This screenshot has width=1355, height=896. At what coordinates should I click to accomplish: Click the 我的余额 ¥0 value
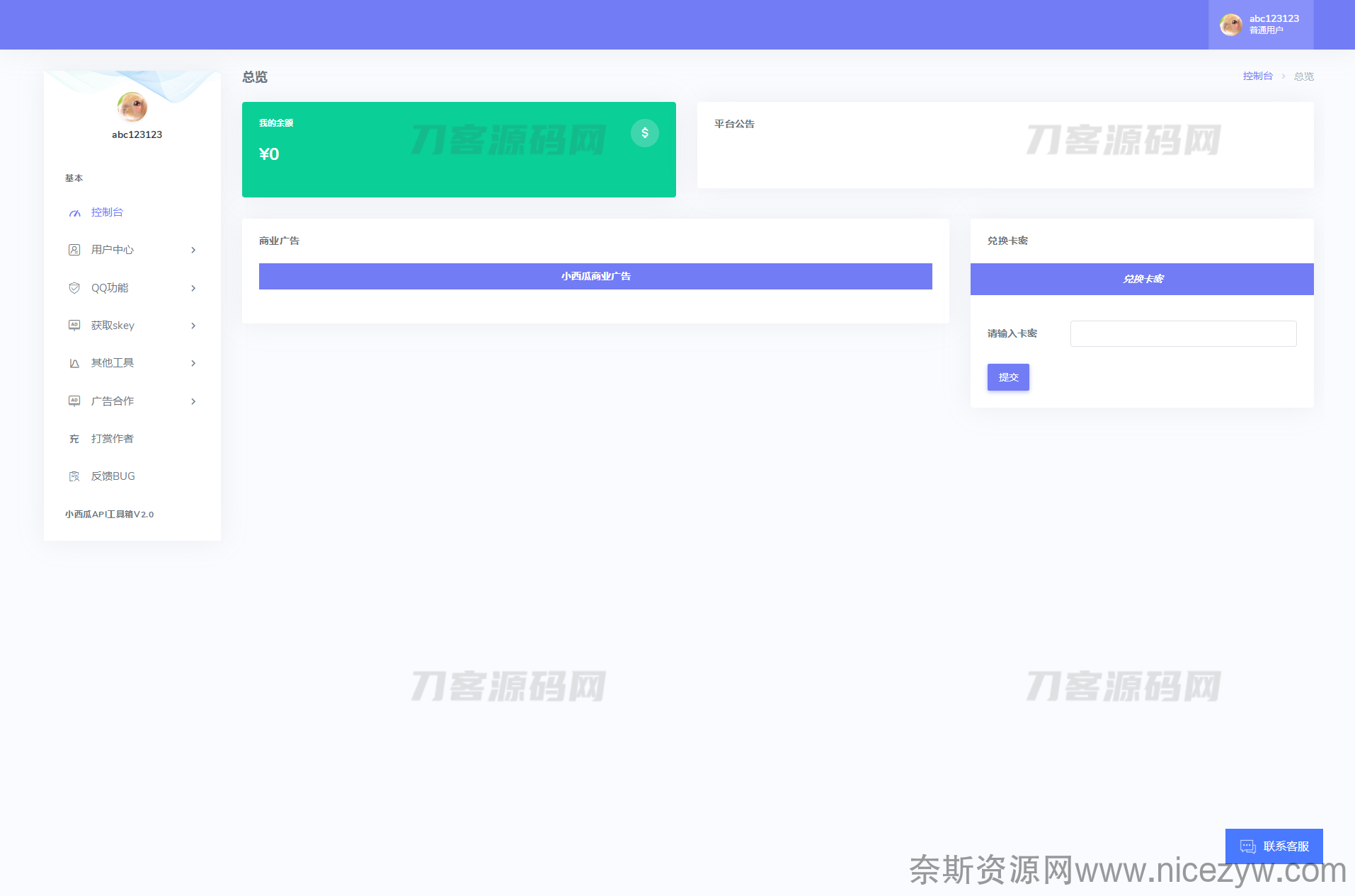pos(269,154)
